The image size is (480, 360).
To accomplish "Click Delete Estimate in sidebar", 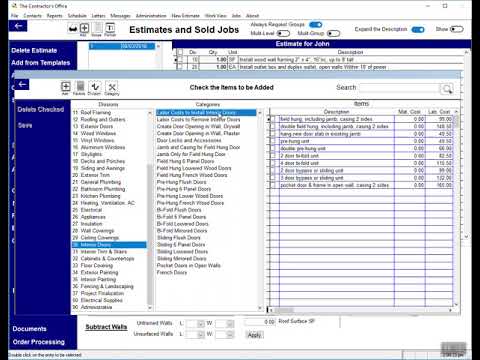I will 34,51.
